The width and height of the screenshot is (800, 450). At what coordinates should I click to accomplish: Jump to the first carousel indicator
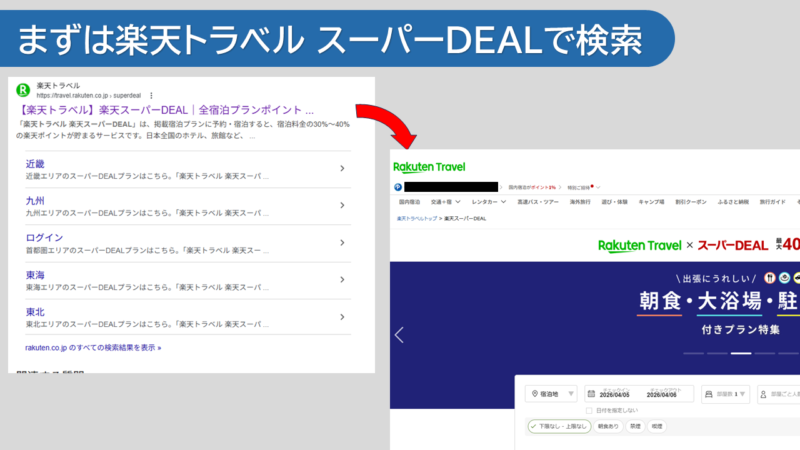click(x=693, y=353)
